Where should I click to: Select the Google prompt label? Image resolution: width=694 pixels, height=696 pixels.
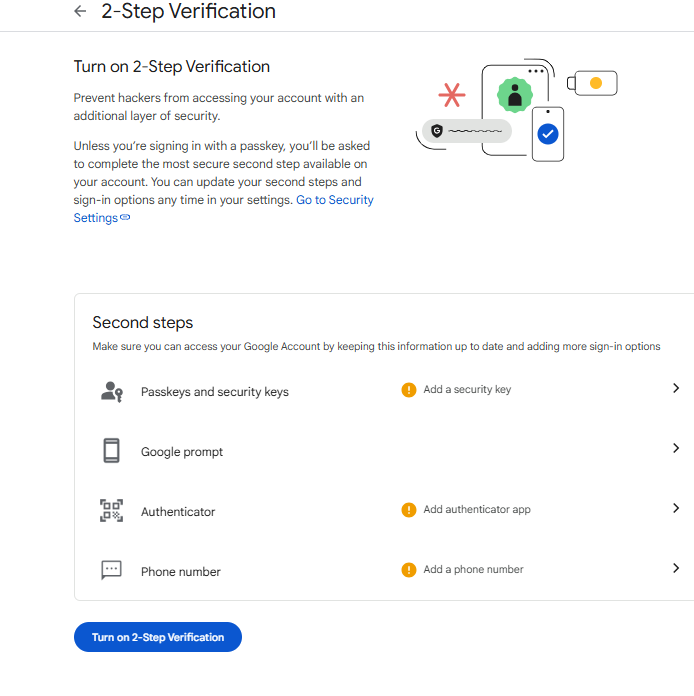182,452
